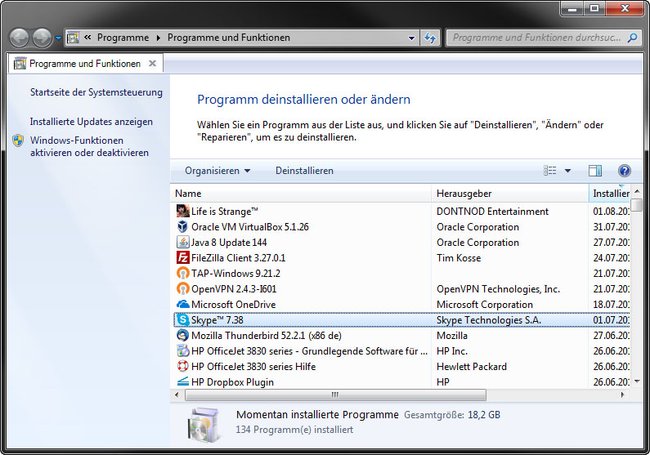Viewport: 650px width, 455px height.
Task: Sort by the Name column header
Action: 301,194
